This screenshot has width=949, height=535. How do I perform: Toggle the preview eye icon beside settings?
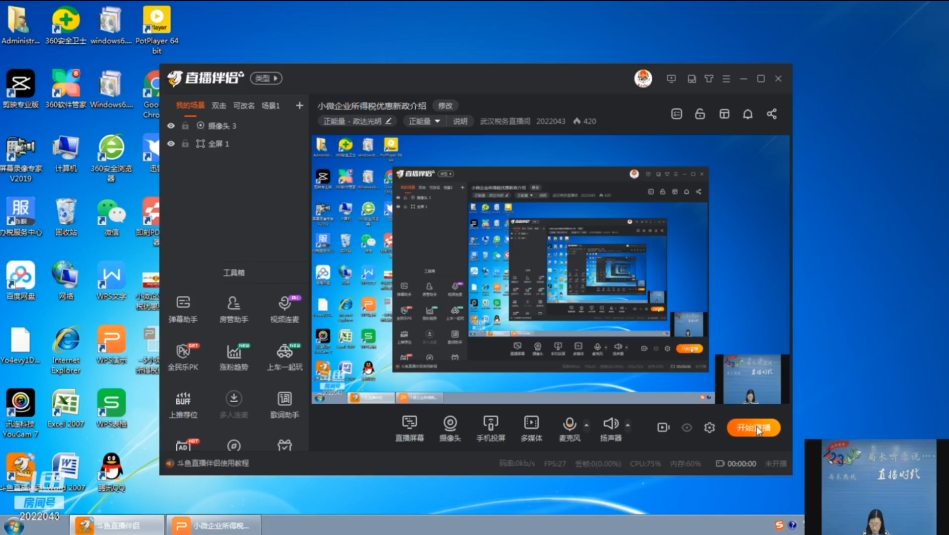point(686,427)
